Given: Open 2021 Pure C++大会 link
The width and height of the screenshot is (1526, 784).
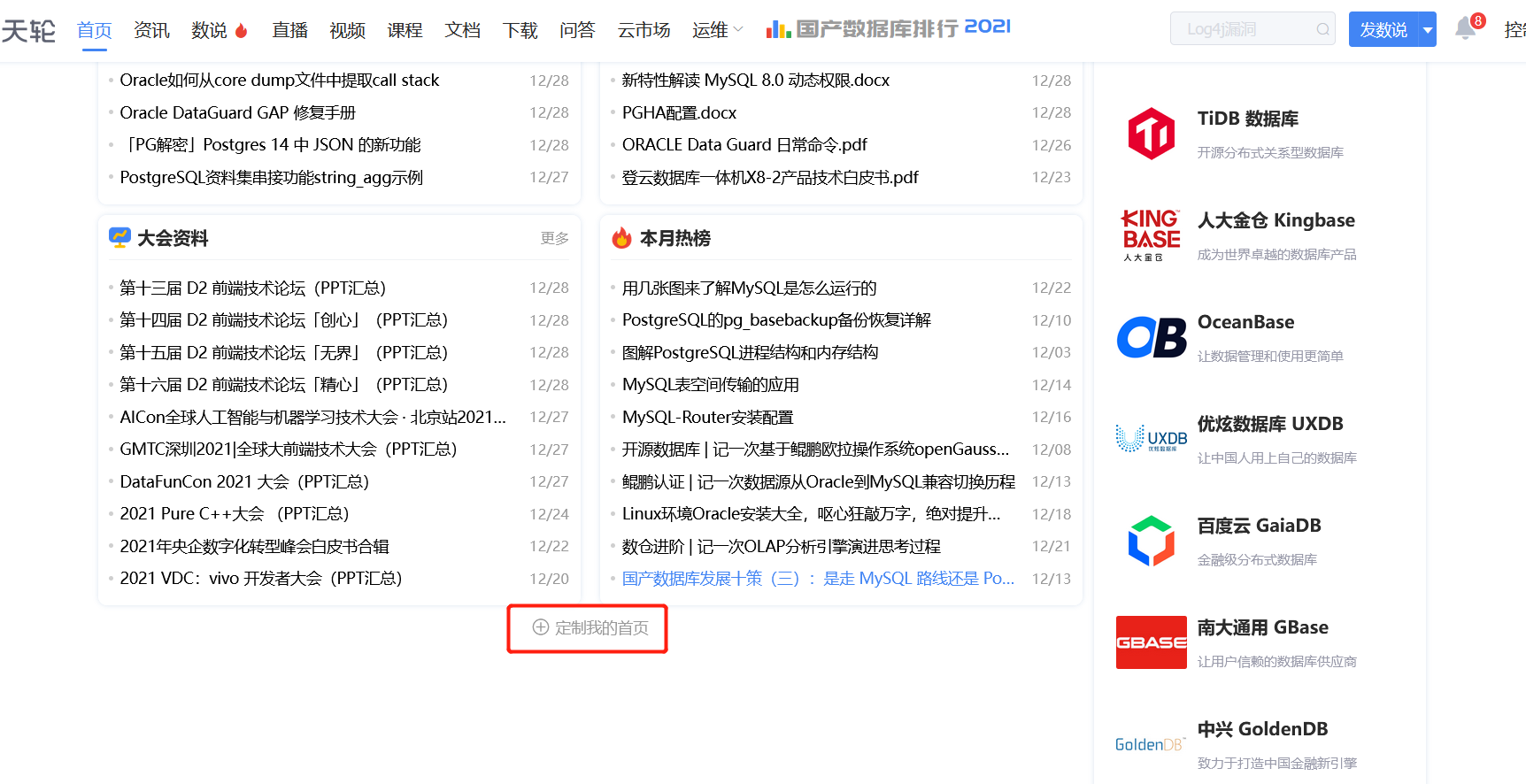Looking at the screenshot, I should pos(234,513).
